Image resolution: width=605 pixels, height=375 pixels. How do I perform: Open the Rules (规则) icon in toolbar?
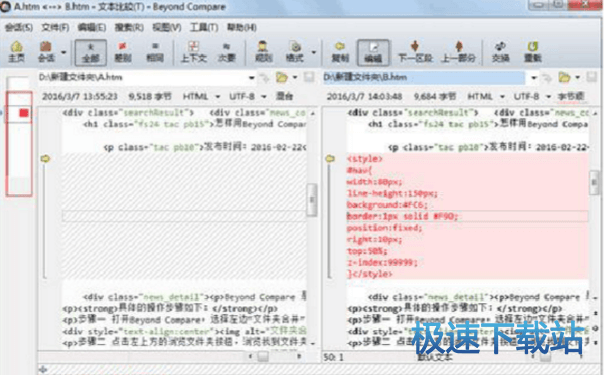[264, 52]
